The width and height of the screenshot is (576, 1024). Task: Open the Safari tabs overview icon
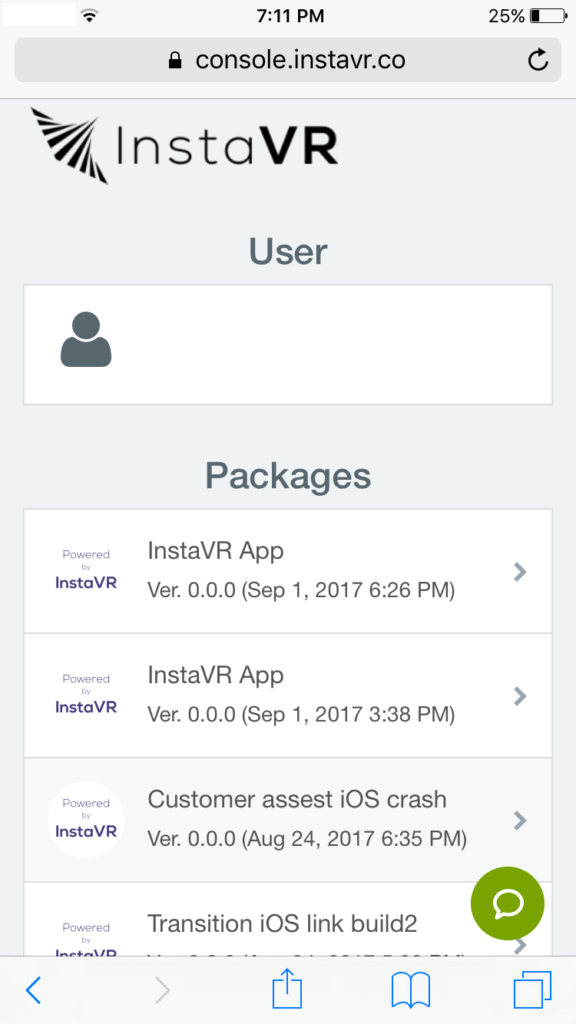pyautogui.click(x=533, y=990)
